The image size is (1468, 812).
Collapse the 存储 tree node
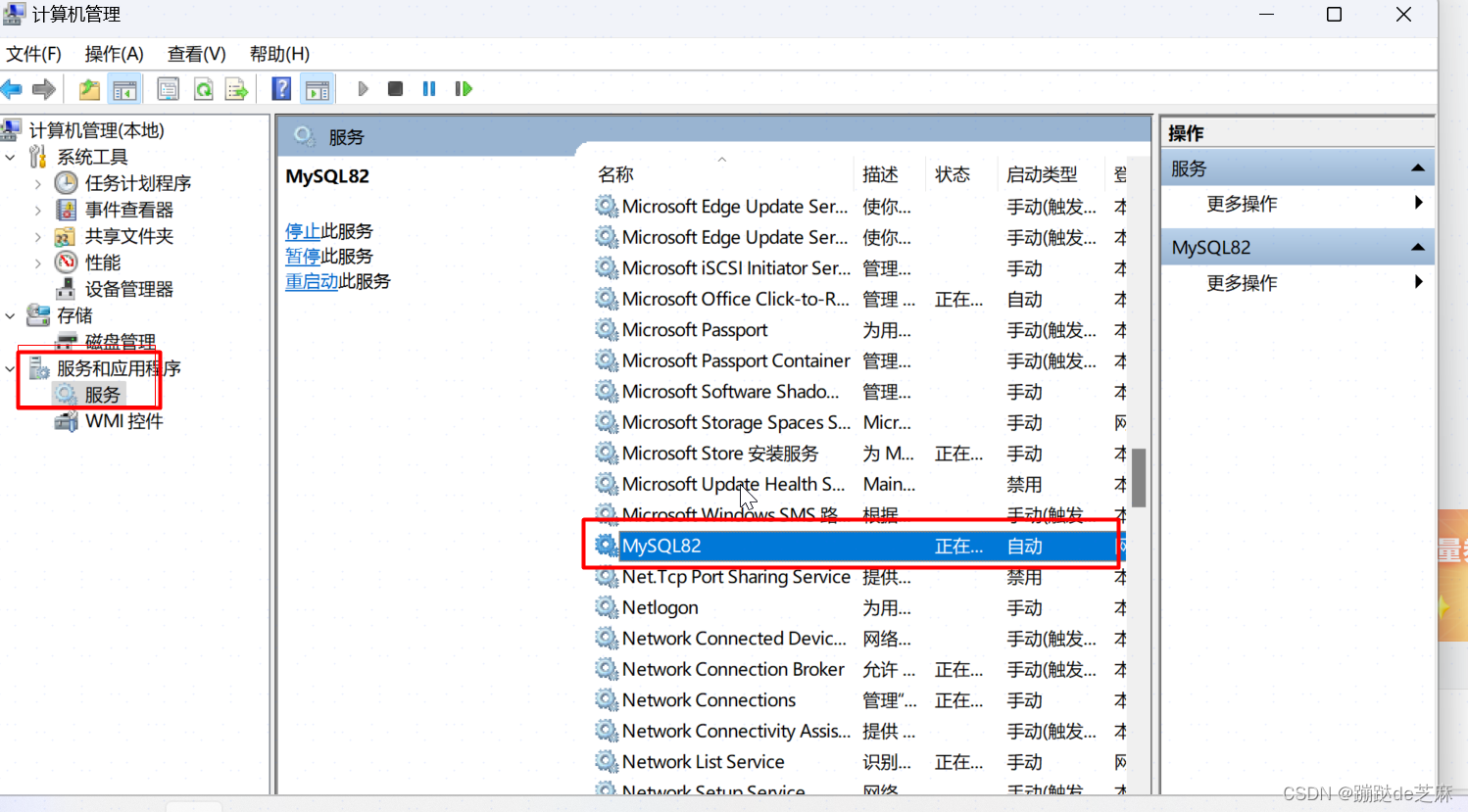[10, 315]
